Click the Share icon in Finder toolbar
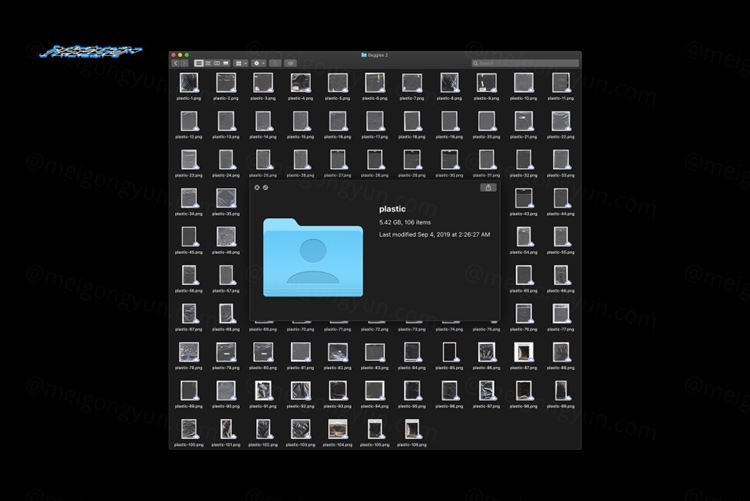 [275, 63]
